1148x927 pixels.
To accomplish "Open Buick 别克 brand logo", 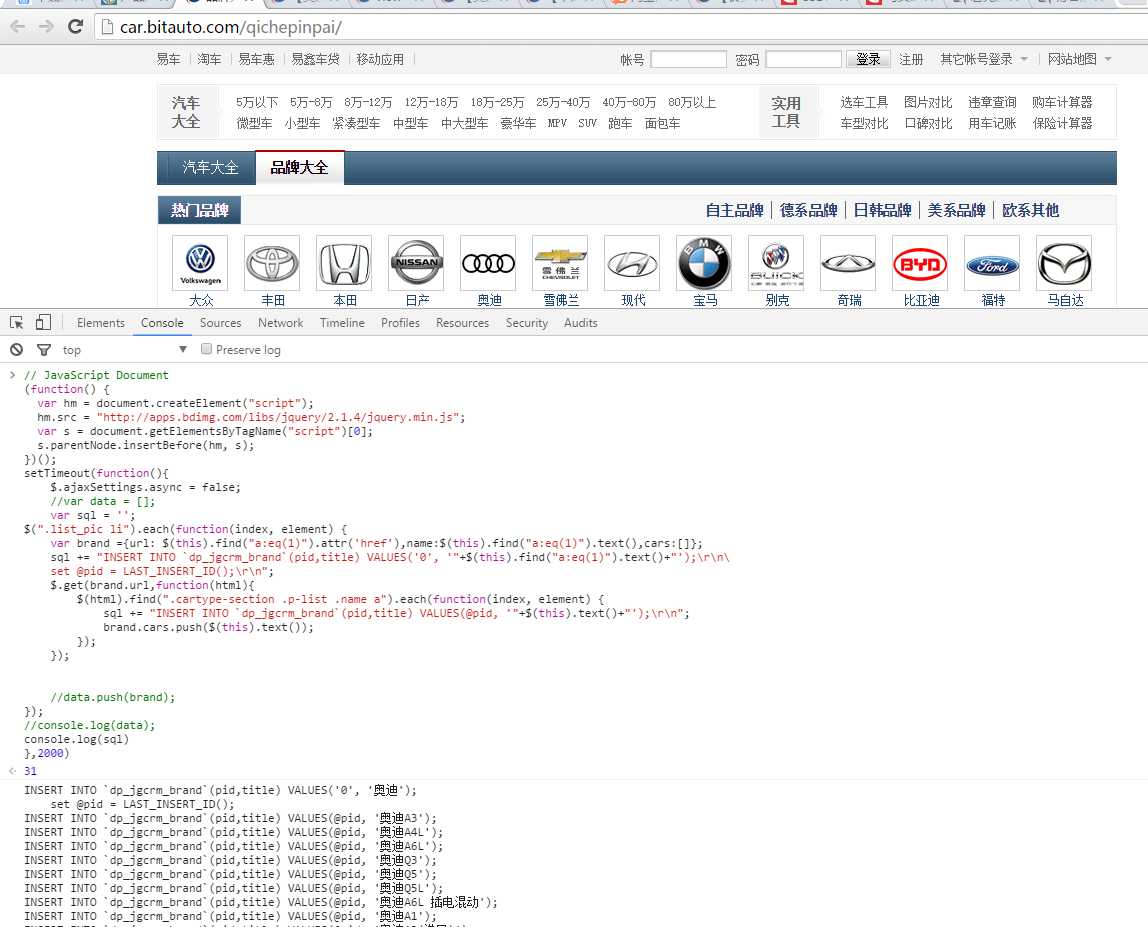I will click(776, 263).
